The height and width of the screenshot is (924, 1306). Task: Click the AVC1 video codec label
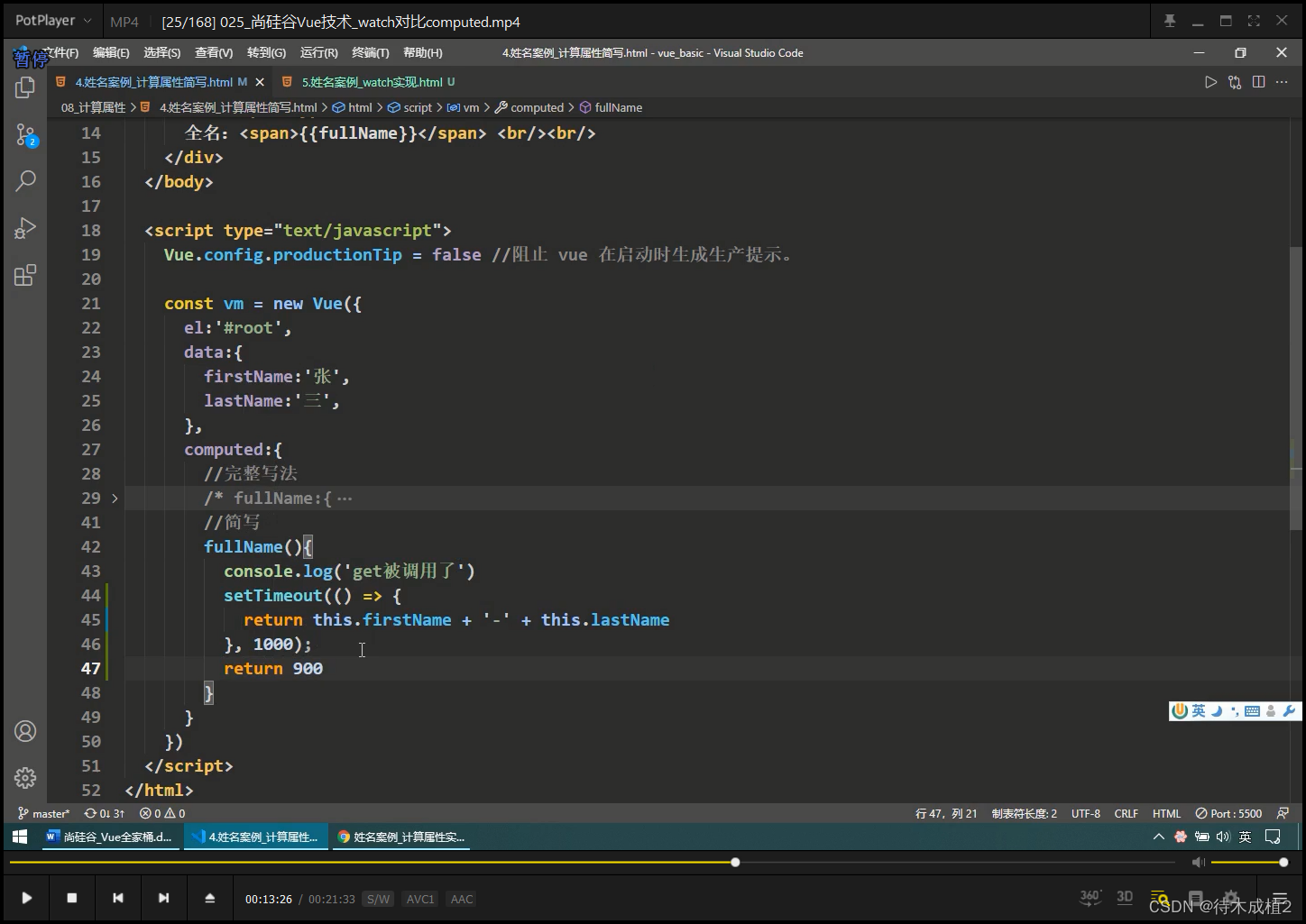420,899
